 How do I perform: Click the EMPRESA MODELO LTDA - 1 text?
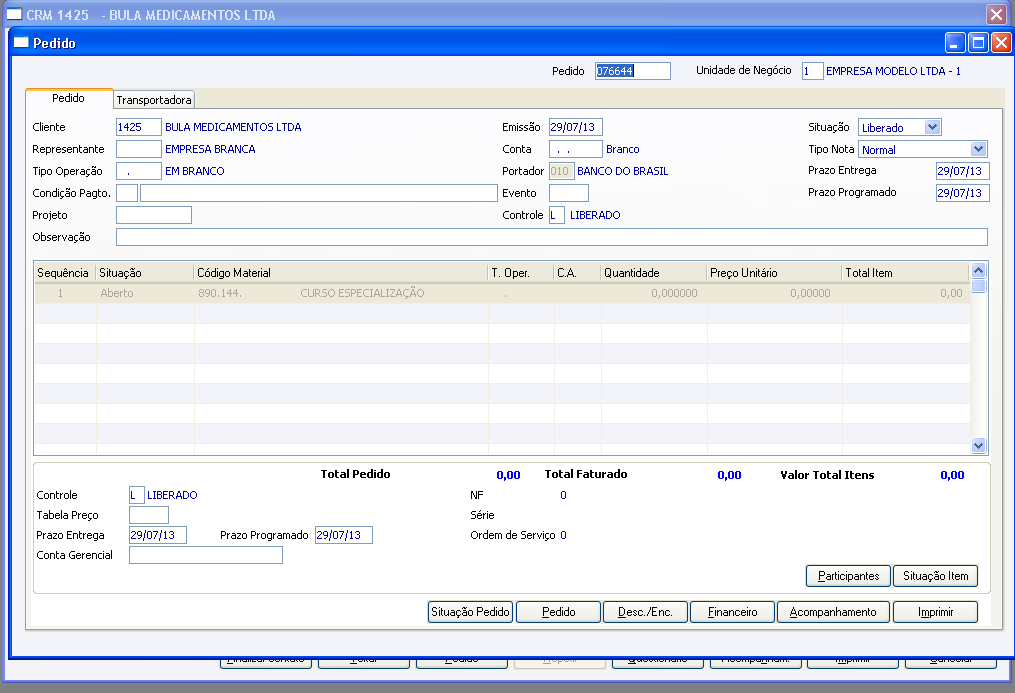click(x=893, y=71)
